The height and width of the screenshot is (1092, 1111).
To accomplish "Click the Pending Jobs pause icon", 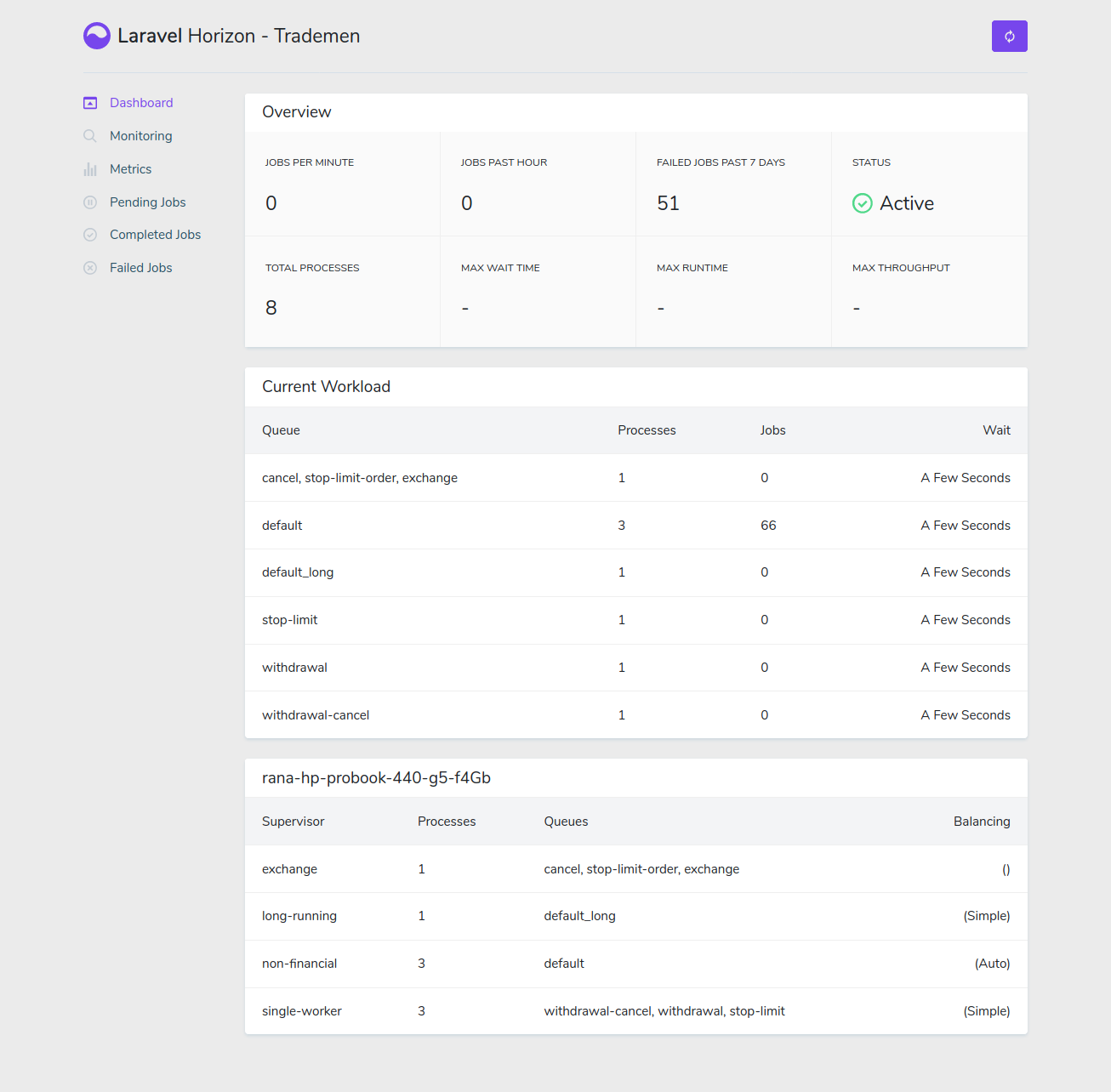I will (90, 202).
